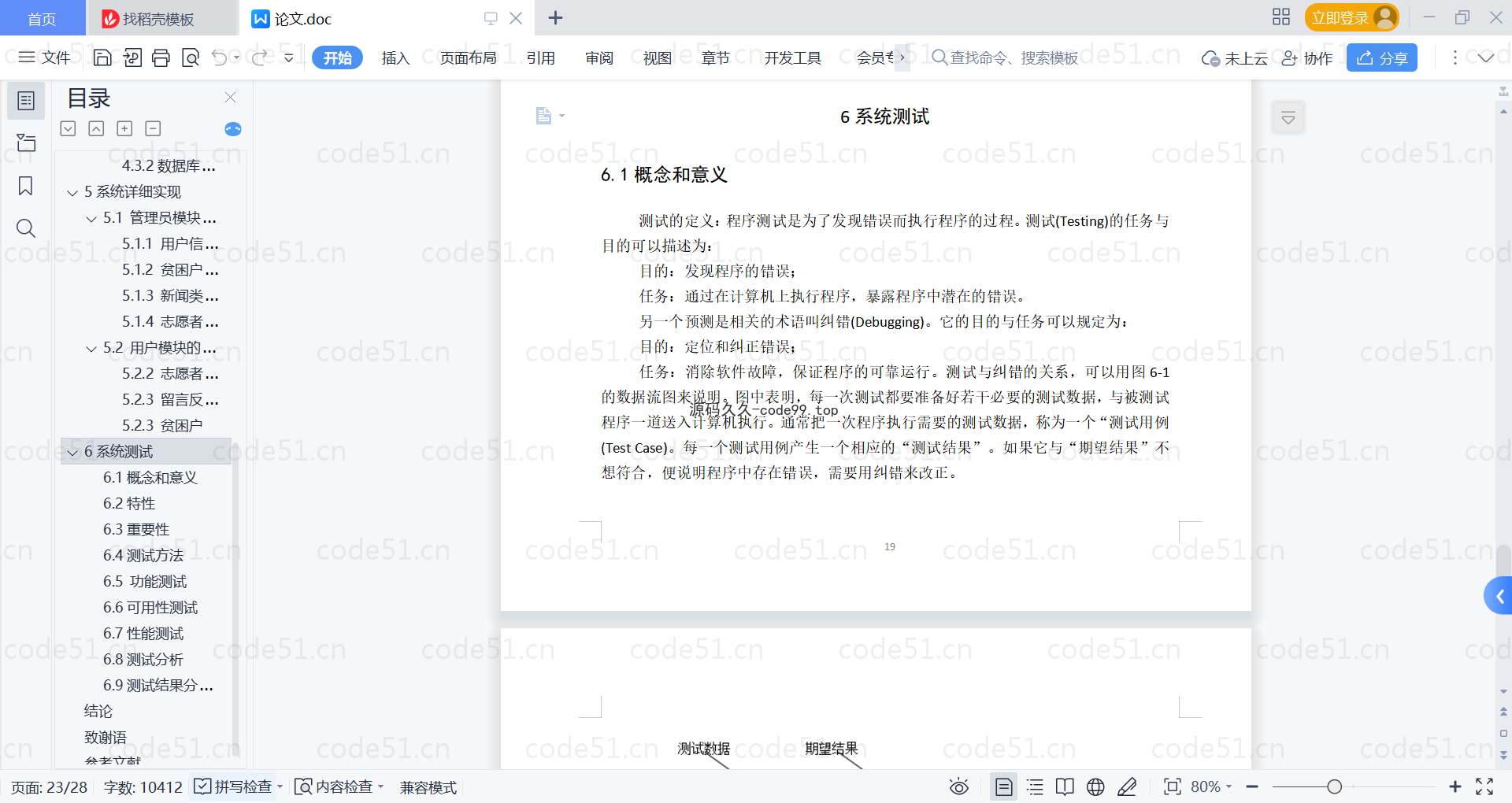Click expand-all icon in outline panel
1512x803 pixels.
pyautogui.click(x=69, y=128)
